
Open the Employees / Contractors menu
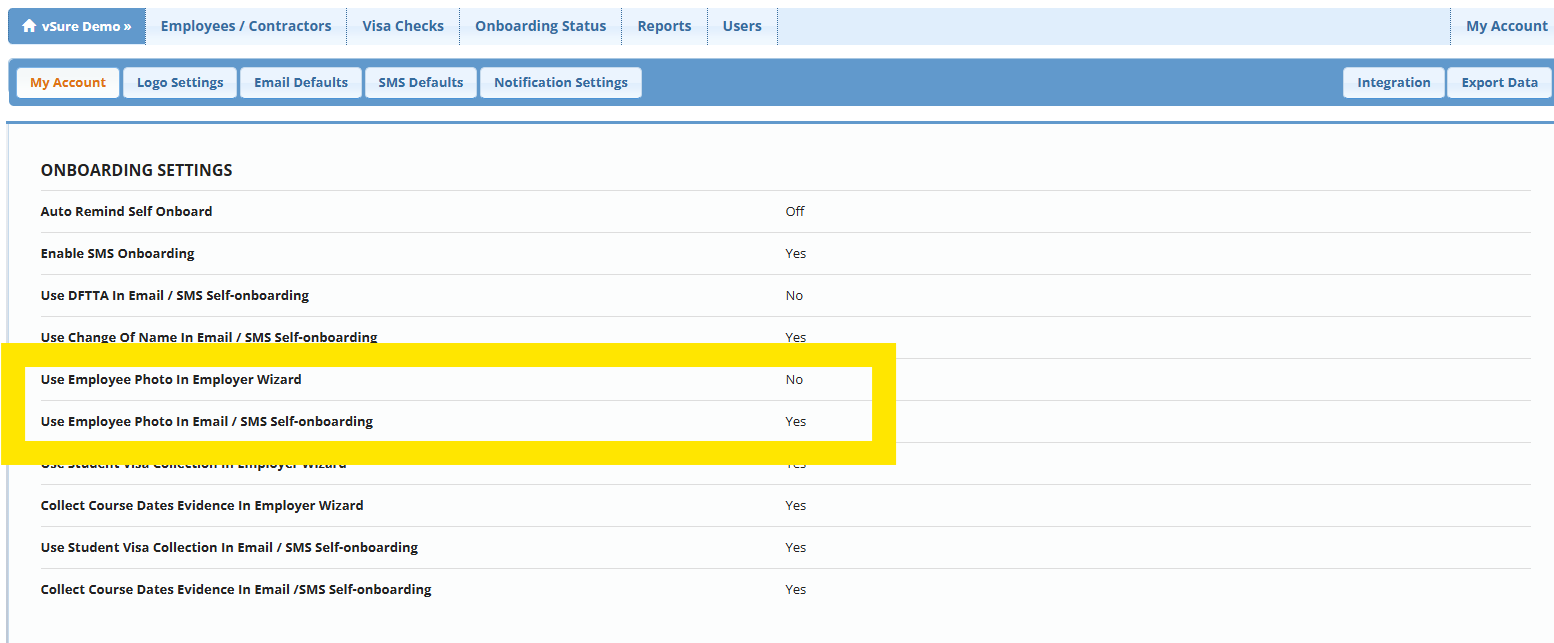245,26
